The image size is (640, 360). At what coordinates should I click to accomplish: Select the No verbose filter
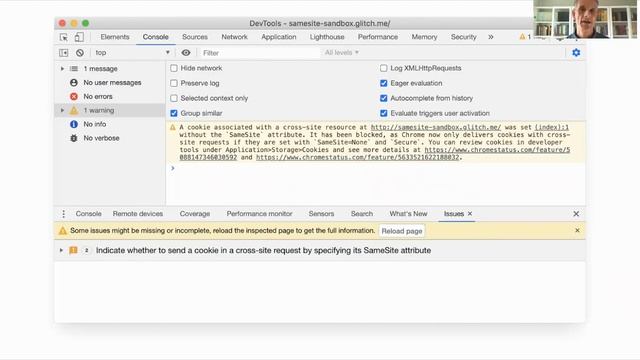pos(101,138)
